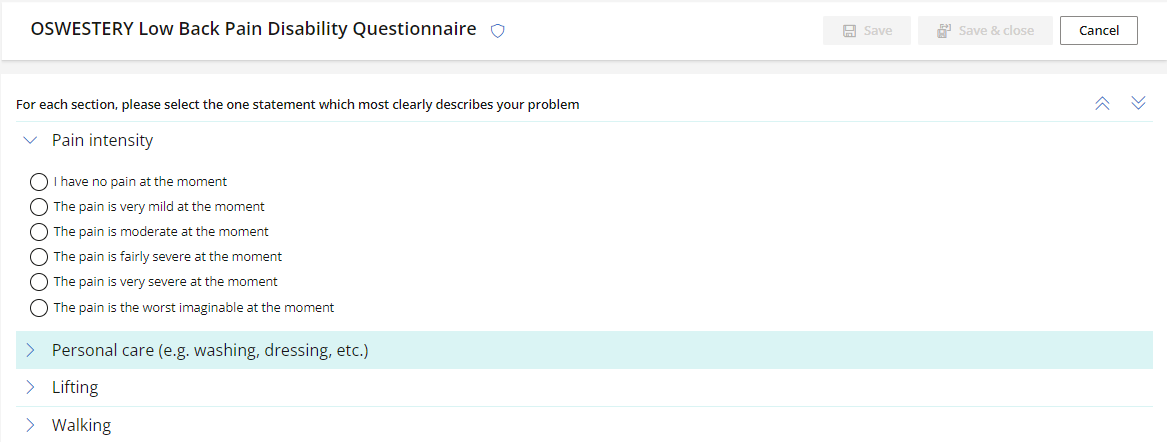This screenshot has width=1167, height=442.
Task: Expand all sections with double down chevron
Action: click(x=1138, y=103)
